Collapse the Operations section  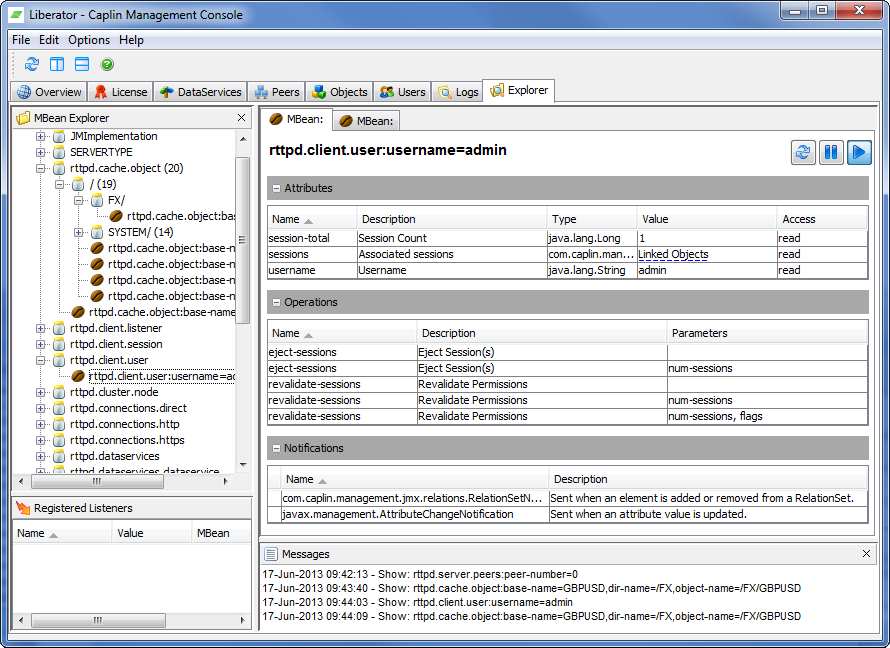(276, 302)
